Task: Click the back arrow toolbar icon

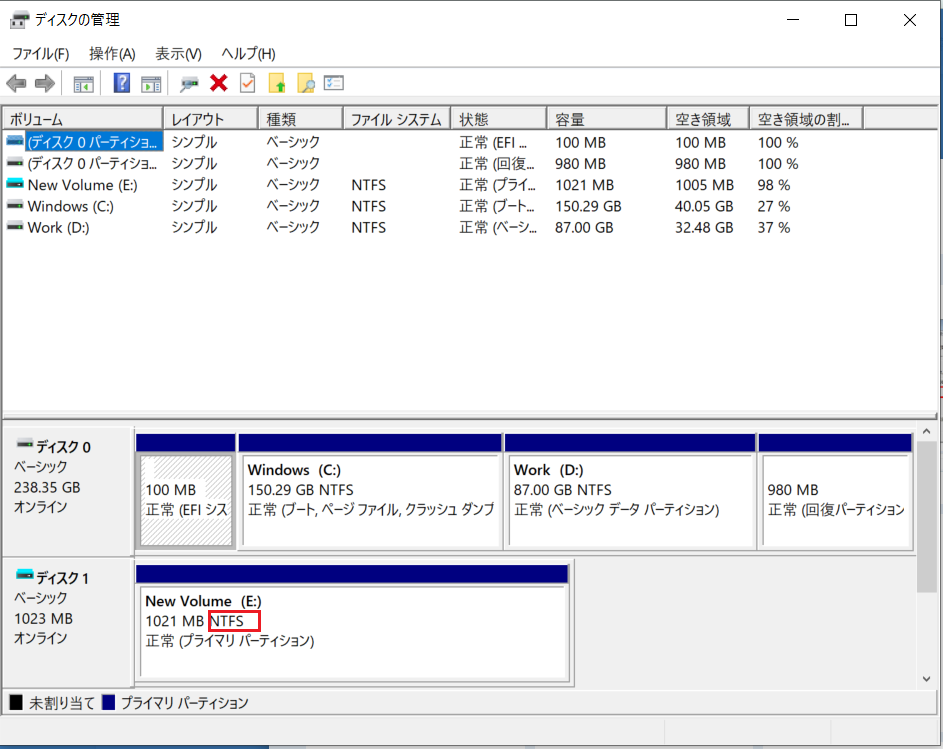Action: click(x=16, y=84)
